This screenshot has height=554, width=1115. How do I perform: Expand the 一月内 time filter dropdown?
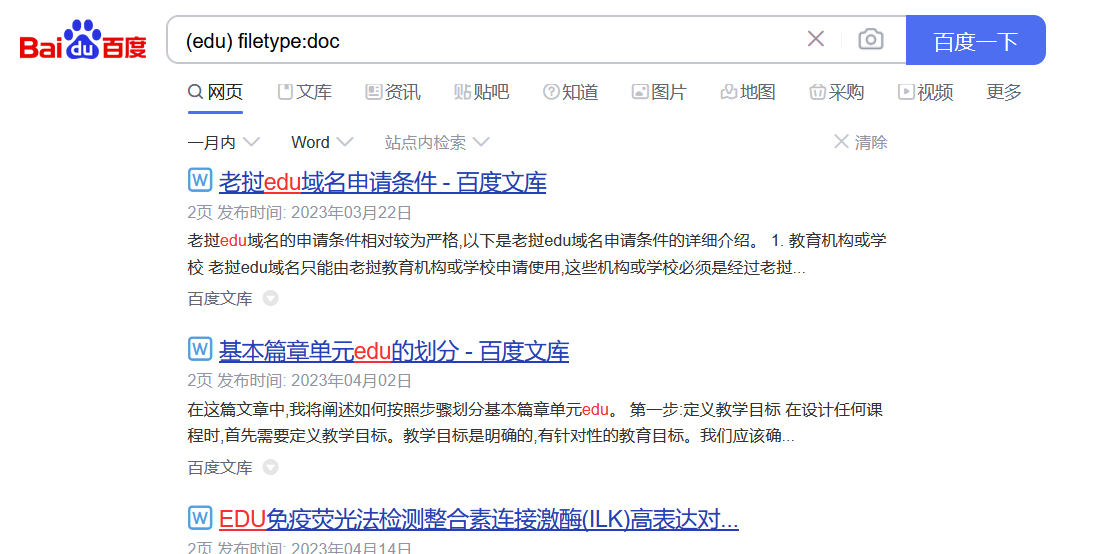pyautogui.click(x=223, y=142)
